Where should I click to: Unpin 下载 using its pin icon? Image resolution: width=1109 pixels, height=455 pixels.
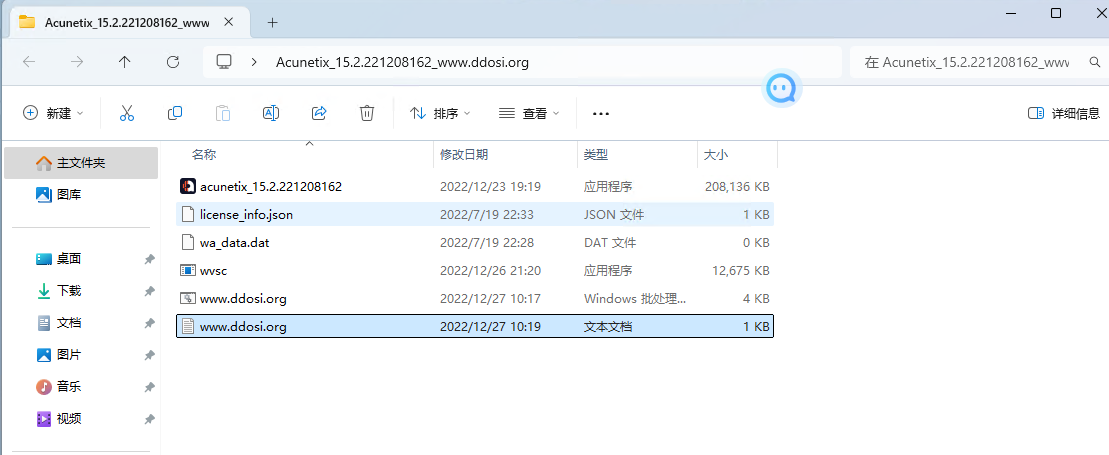[x=149, y=292]
